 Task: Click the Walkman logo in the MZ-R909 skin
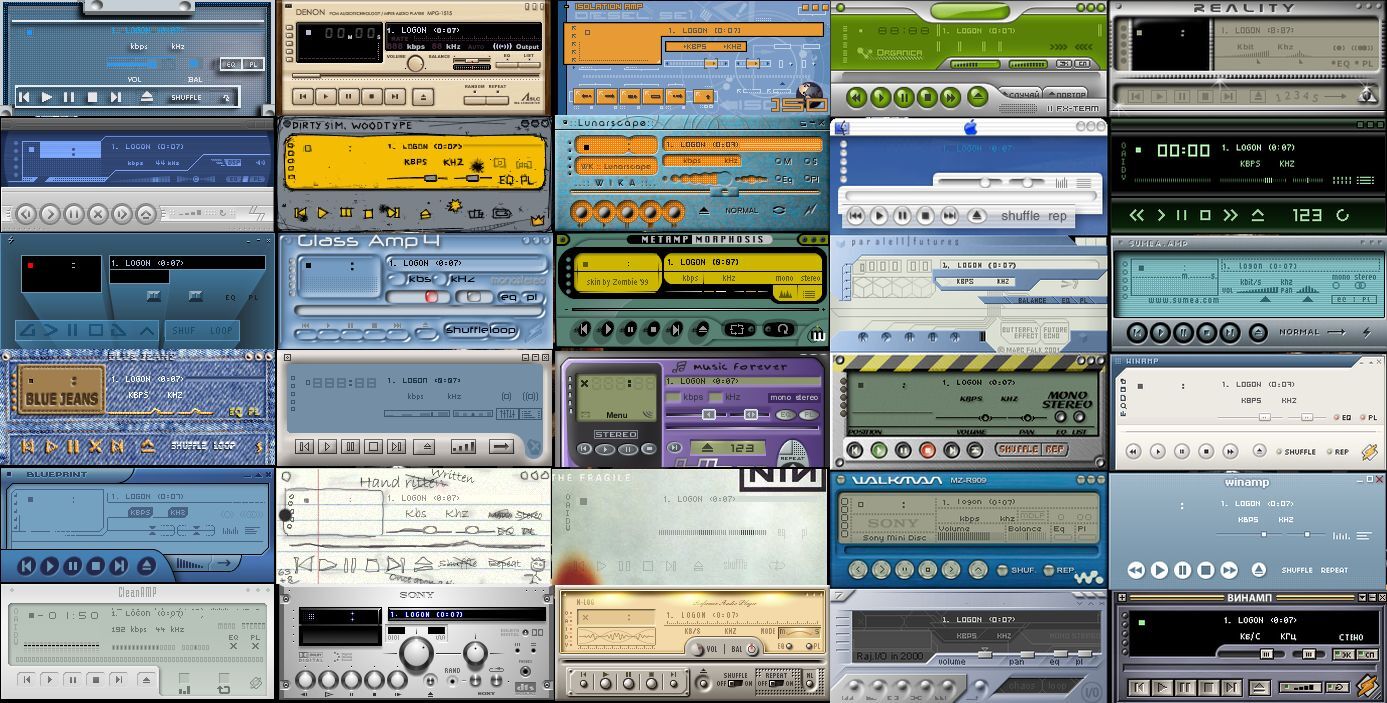(x=1086, y=577)
